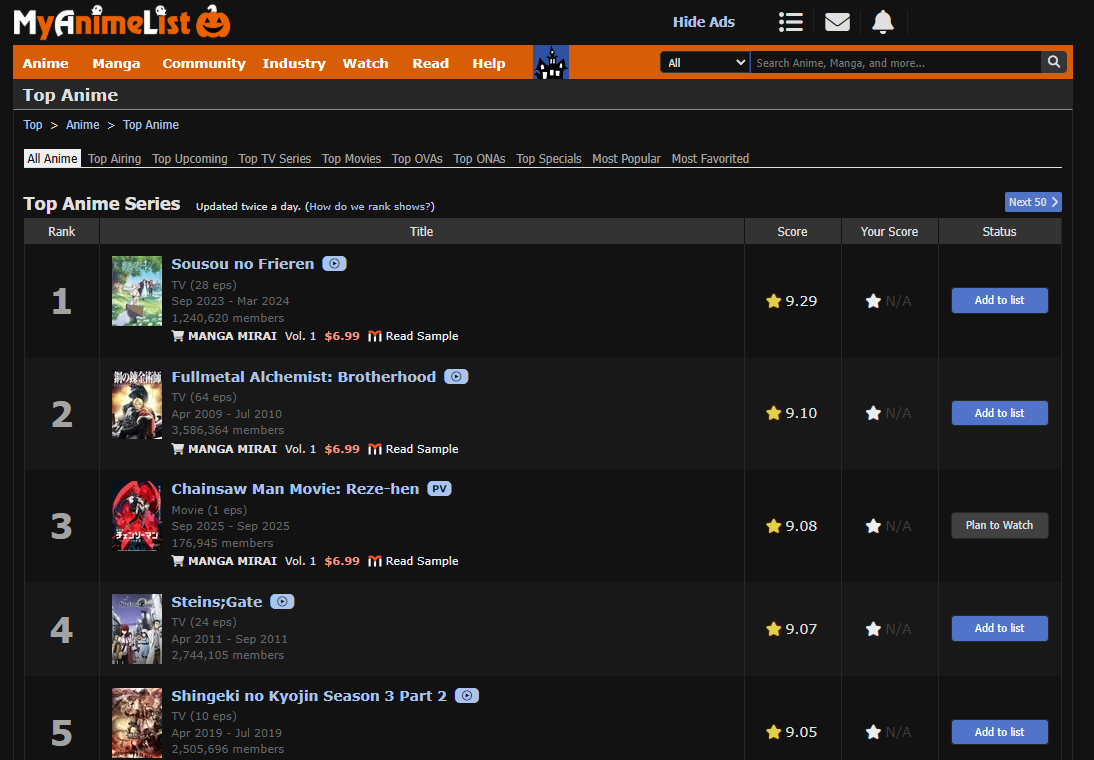The height and width of the screenshot is (760, 1094).
Task: Click Read Sample book icon for Fullmetal Alchemist
Action: pos(375,449)
